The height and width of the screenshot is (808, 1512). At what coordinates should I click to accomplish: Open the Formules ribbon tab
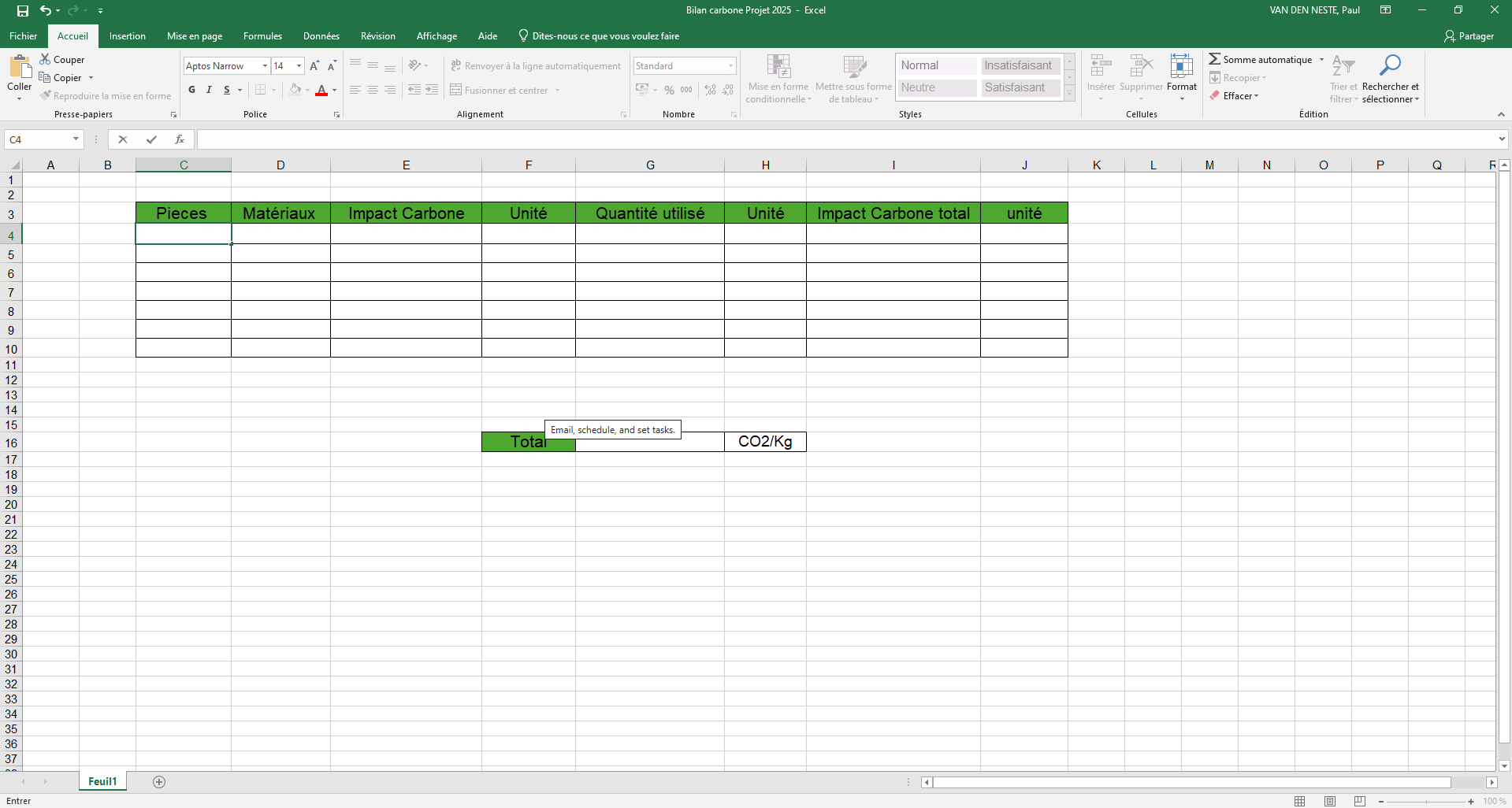[262, 36]
